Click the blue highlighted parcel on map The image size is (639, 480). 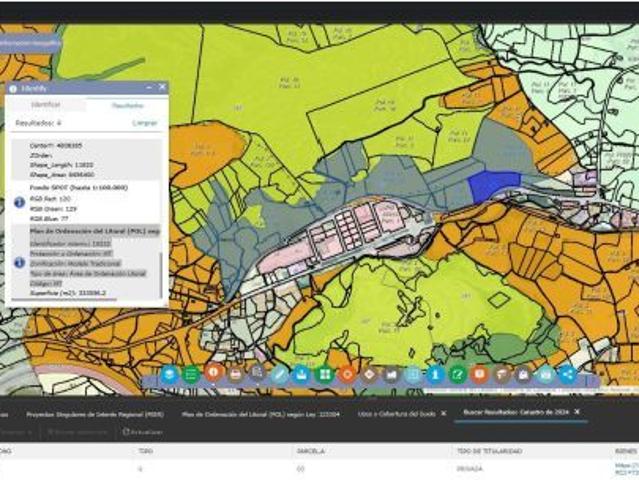pyautogui.click(x=493, y=183)
